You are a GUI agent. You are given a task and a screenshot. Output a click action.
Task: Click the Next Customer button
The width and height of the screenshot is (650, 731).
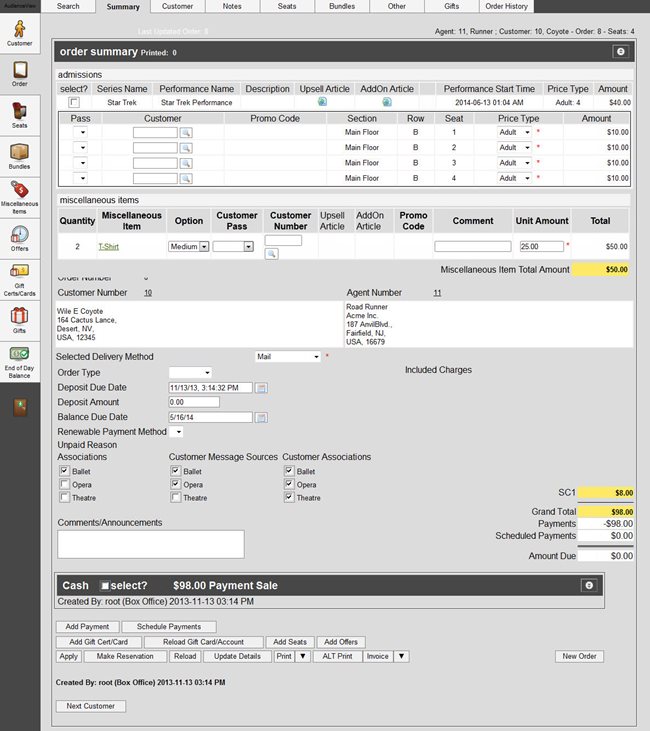pos(90,706)
